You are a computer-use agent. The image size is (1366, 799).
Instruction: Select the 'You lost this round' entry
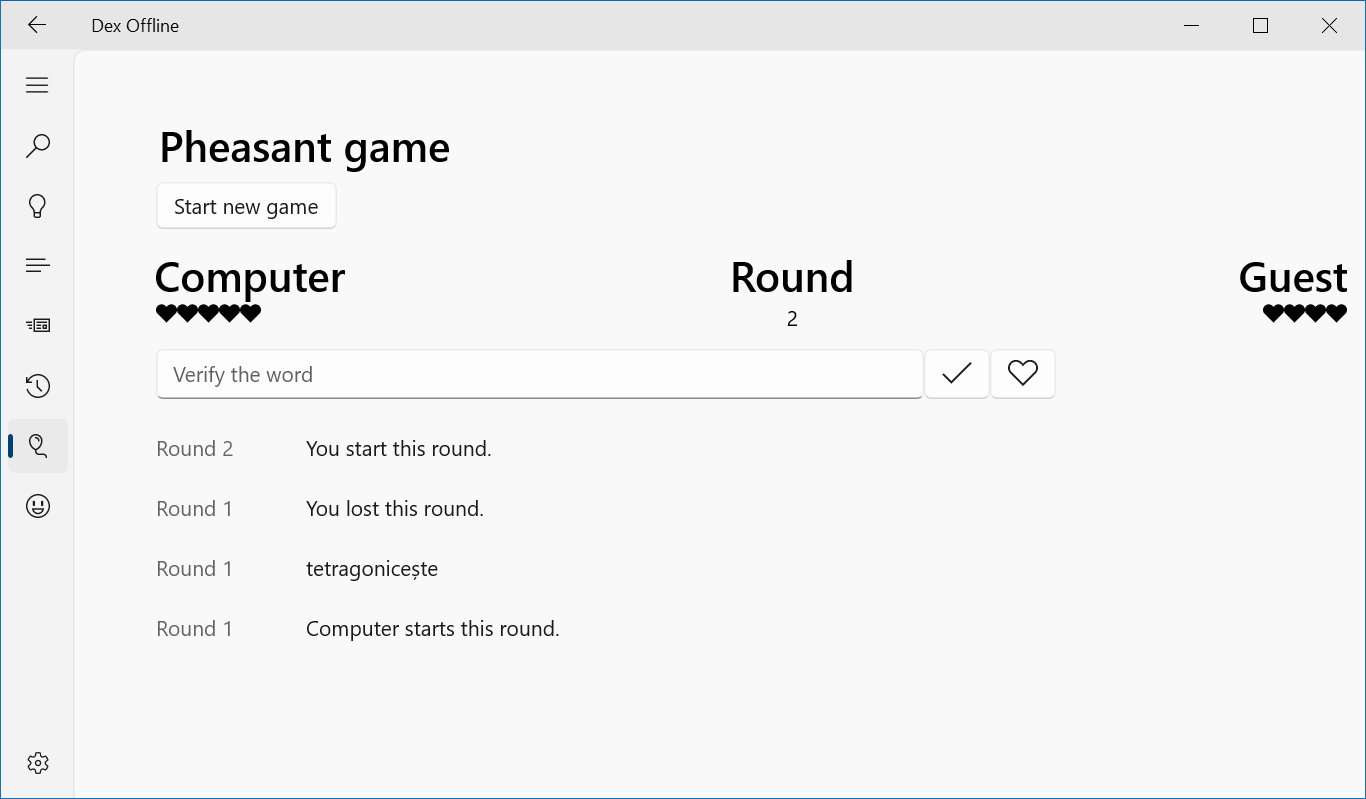pos(395,509)
